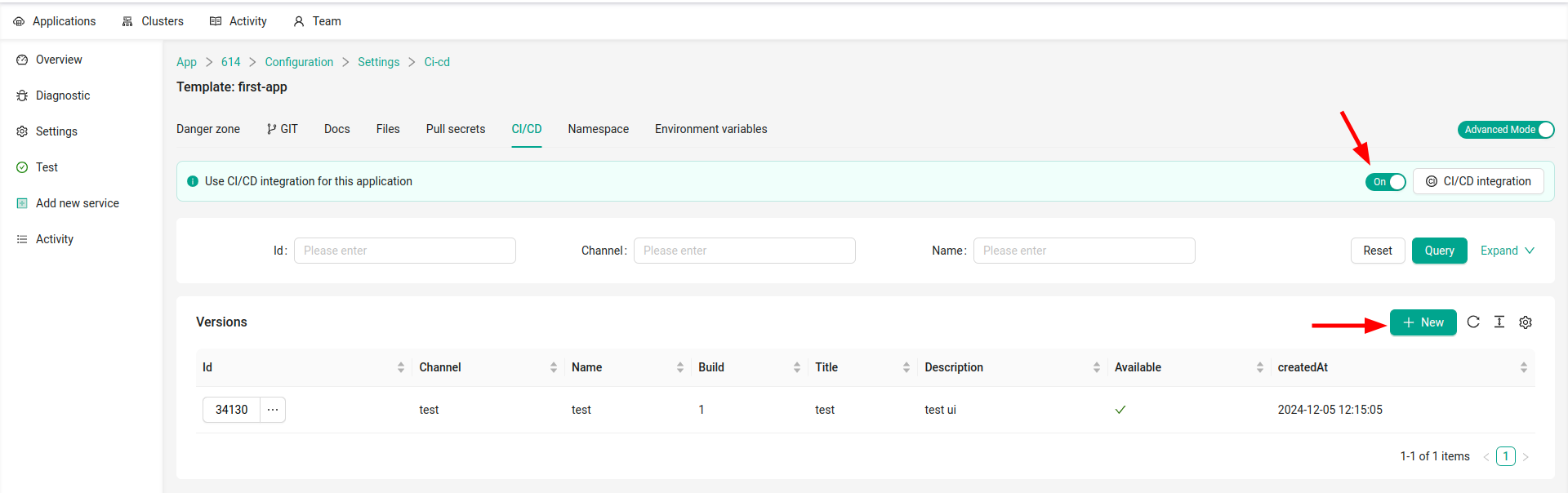Sort by the createdAt column arrows
Viewport: 1568px width, 493px height.
coord(1524,367)
